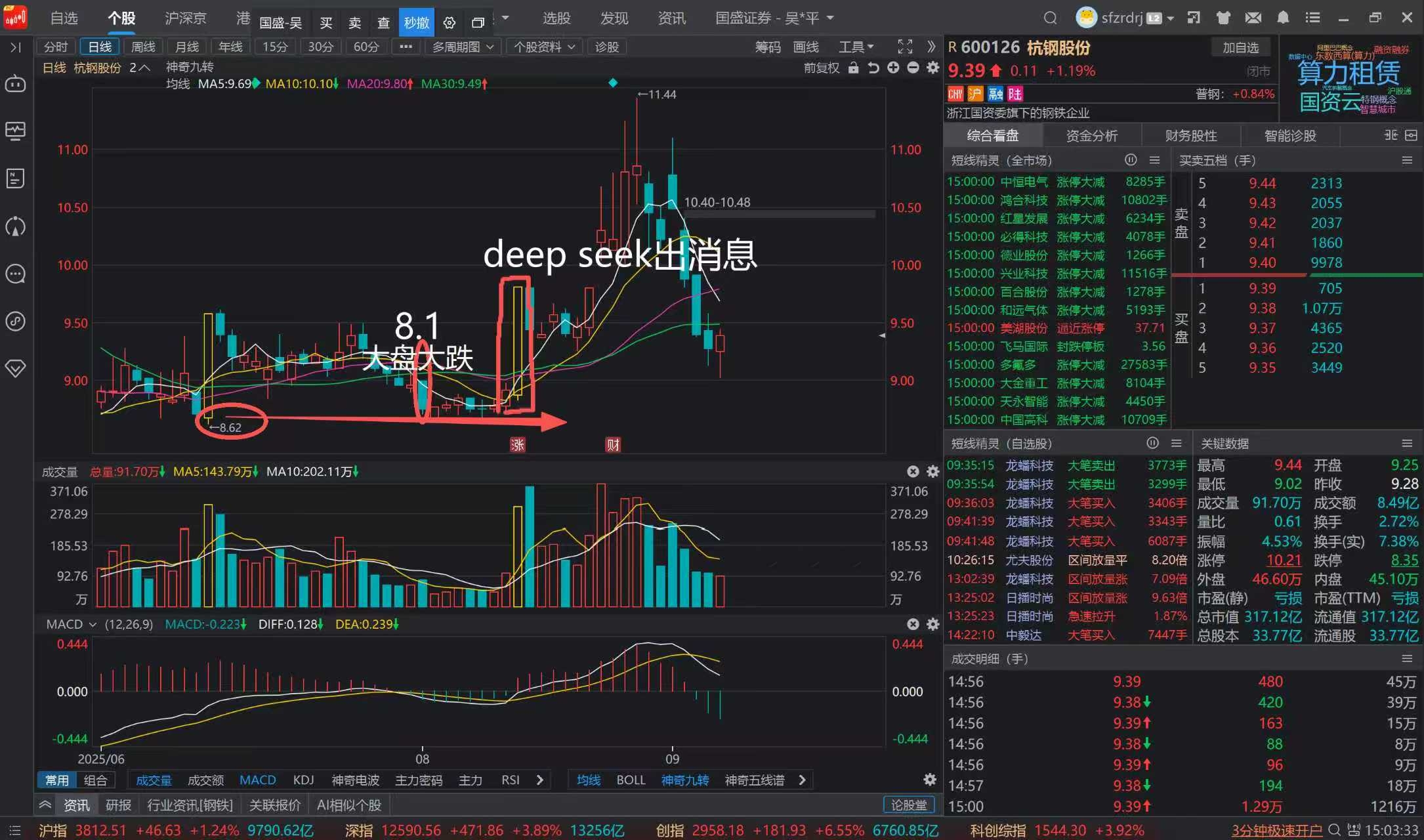Image resolution: width=1424 pixels, height=840 pixels.
Task: Open the diamond VIP icon in sidebar
Action: coord(15,368)
